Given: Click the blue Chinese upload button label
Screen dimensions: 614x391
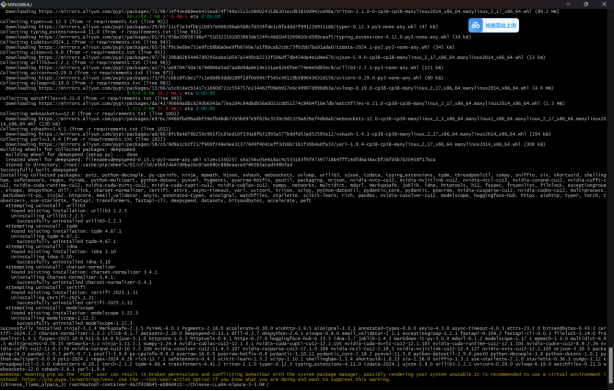Looking at the screenshot, I should pos(500,26).
